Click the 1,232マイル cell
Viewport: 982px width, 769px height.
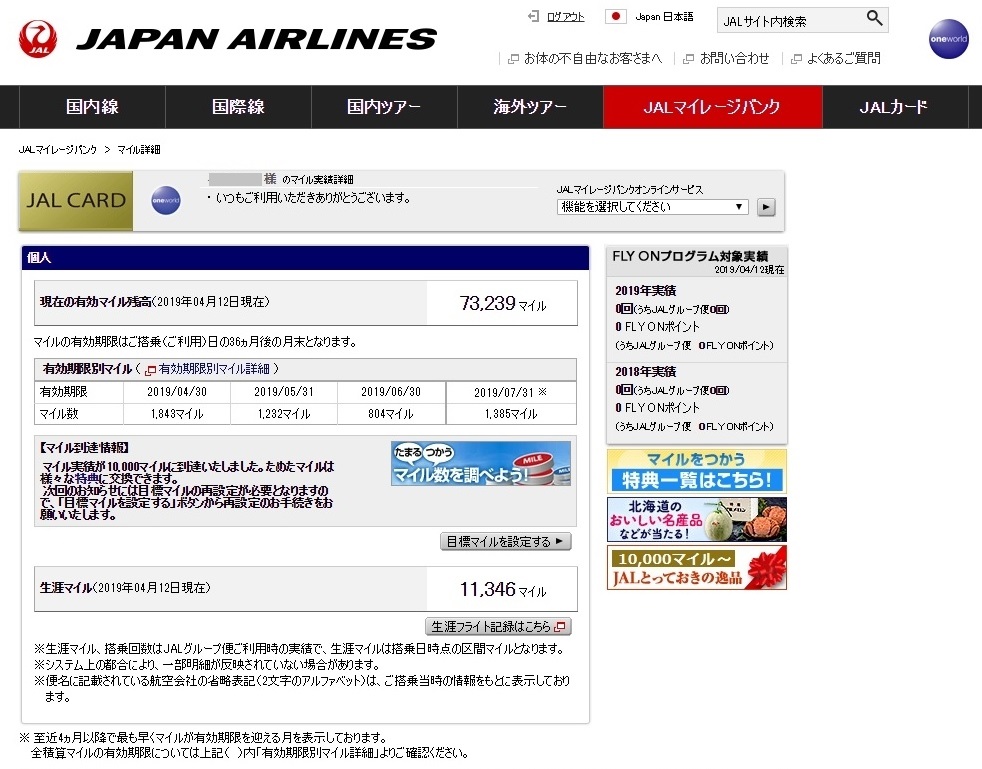pyautogui.click(x=284, y=414)
